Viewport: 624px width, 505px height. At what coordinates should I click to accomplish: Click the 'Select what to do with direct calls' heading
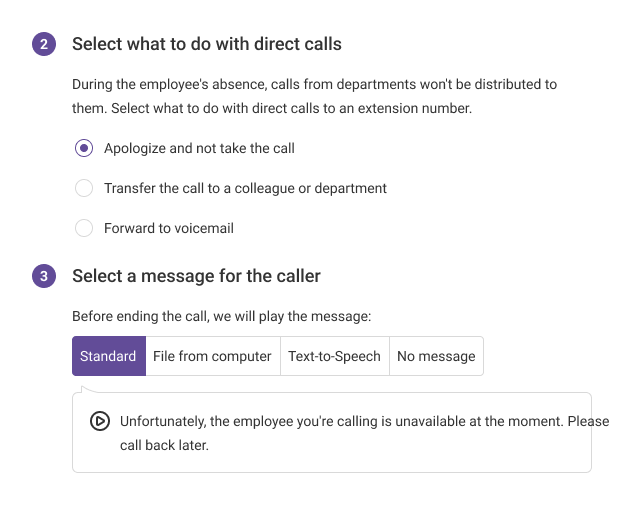coord(207,44)
